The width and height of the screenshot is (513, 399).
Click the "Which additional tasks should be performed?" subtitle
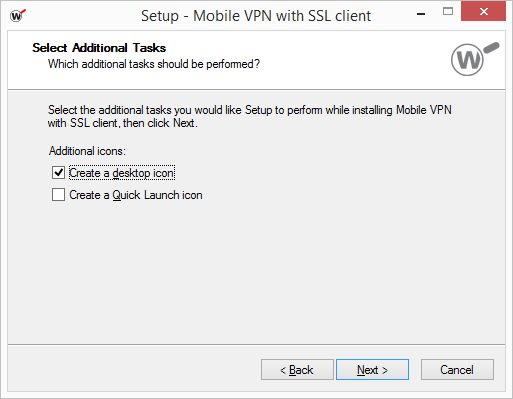pos(154,64)
